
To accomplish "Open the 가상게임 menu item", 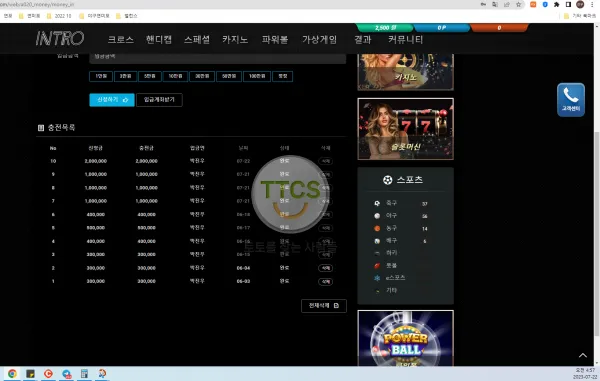I will (320, 39).
